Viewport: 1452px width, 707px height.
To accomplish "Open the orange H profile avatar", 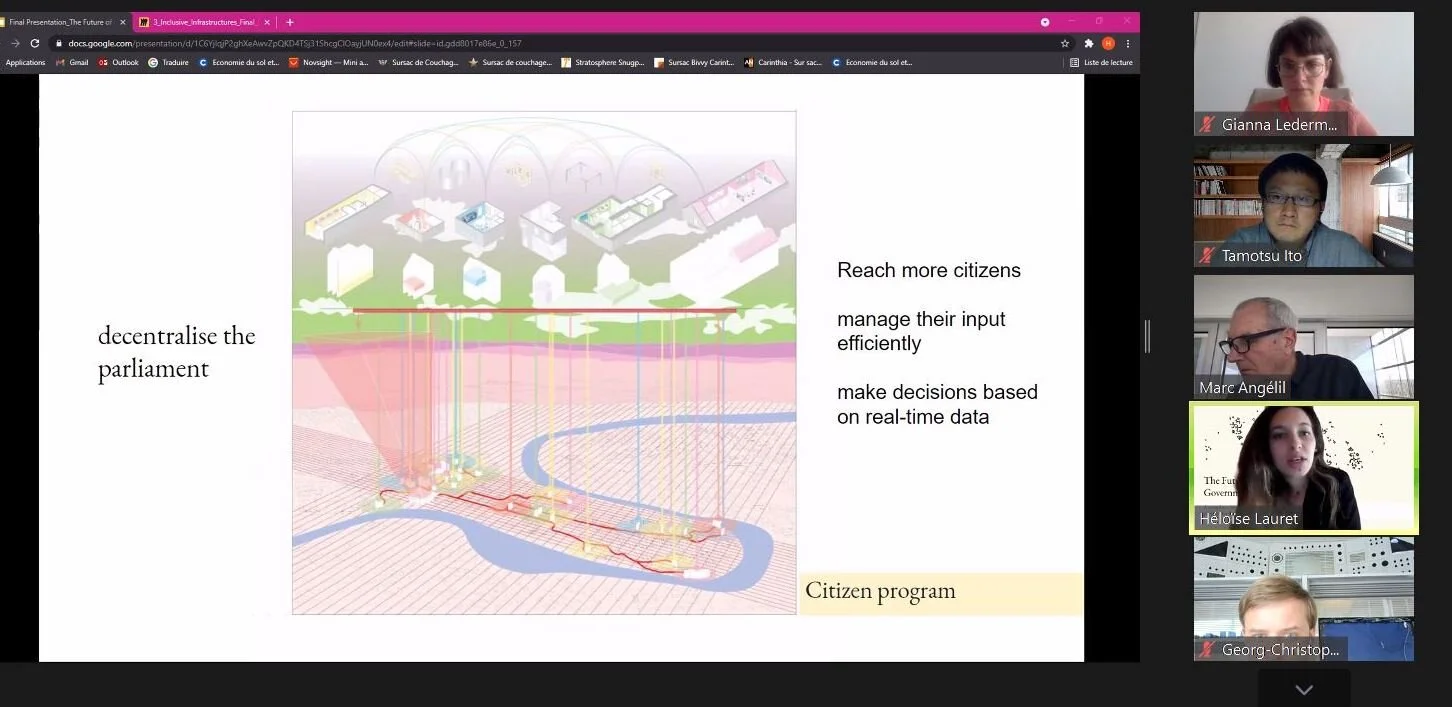I will 1108,43.
